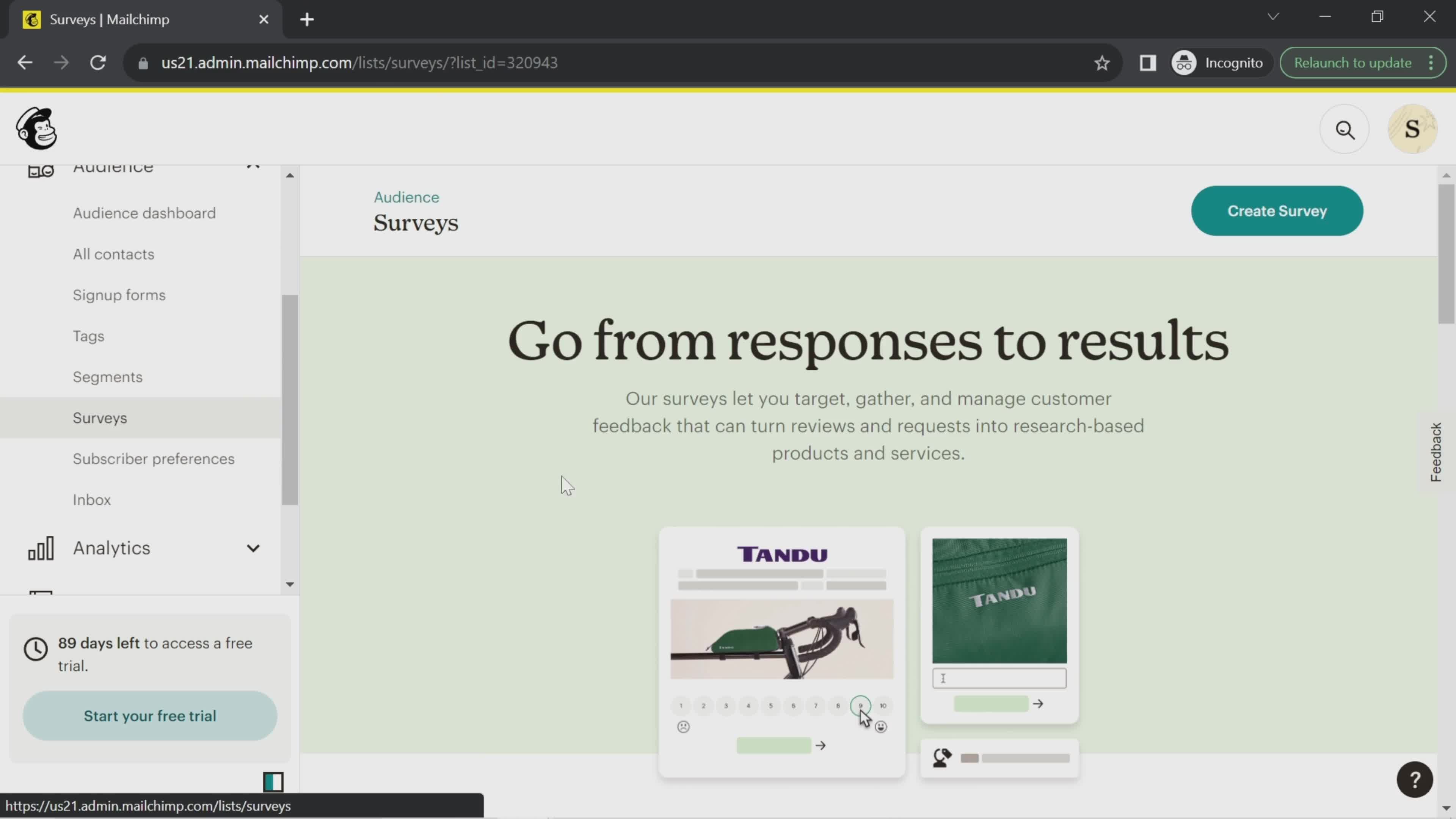Click the browser extensions icon

coord(1147,62)
